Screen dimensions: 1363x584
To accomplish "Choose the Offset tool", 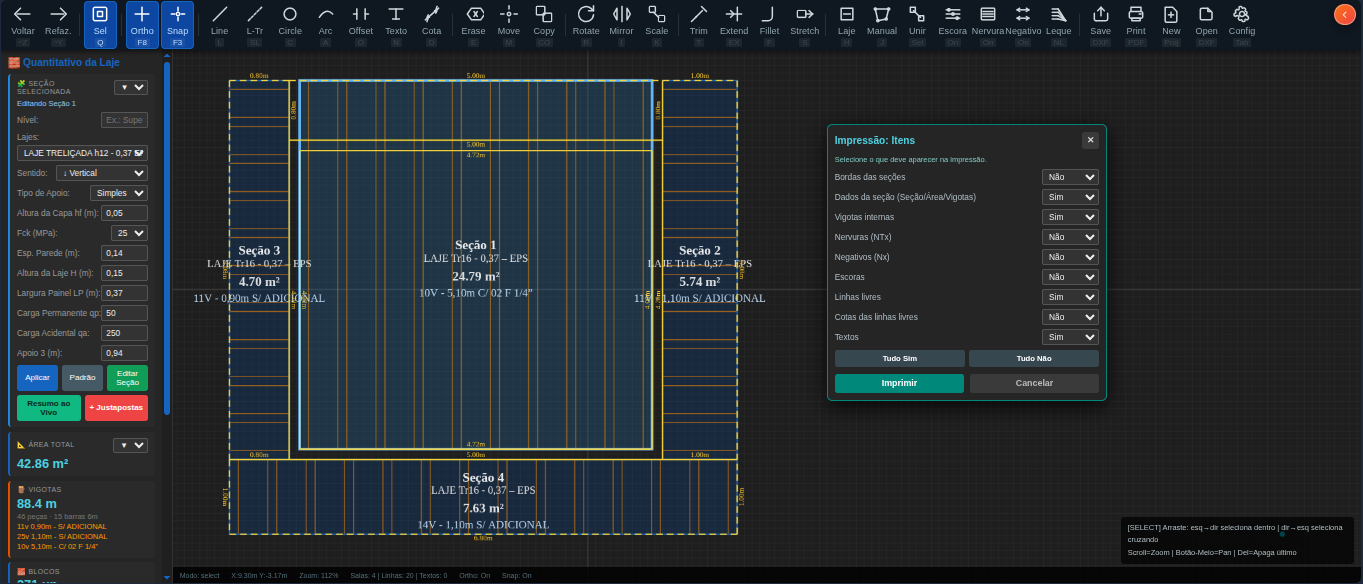I will (361, 25).
